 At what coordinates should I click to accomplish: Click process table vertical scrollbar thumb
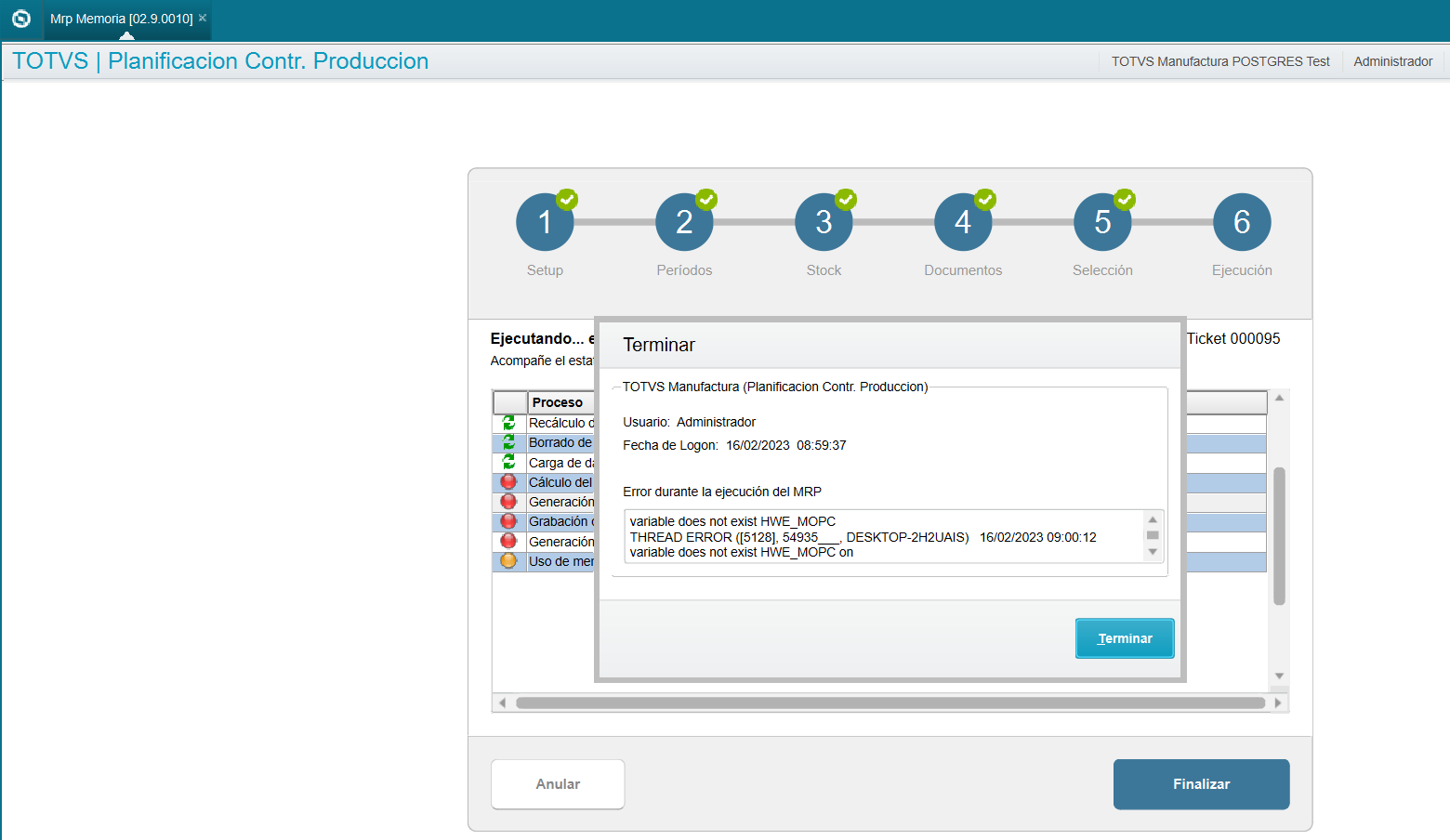1279,536
